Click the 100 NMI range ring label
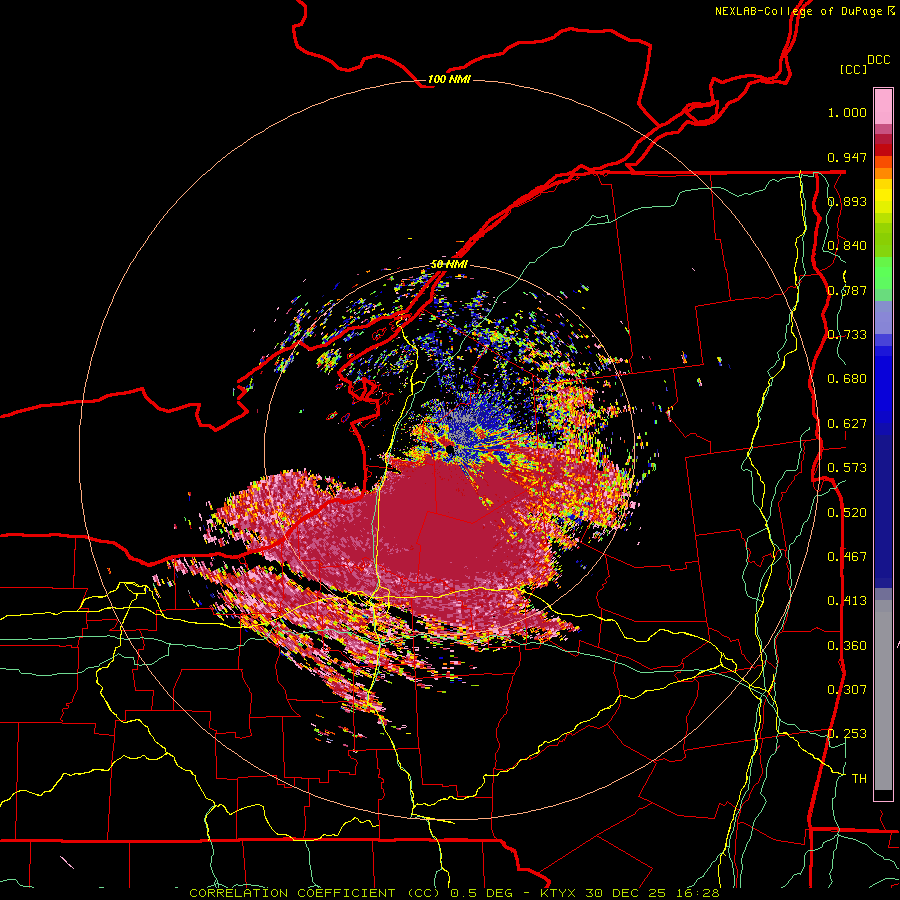900x900 pixels. click(x=449, y=79)
